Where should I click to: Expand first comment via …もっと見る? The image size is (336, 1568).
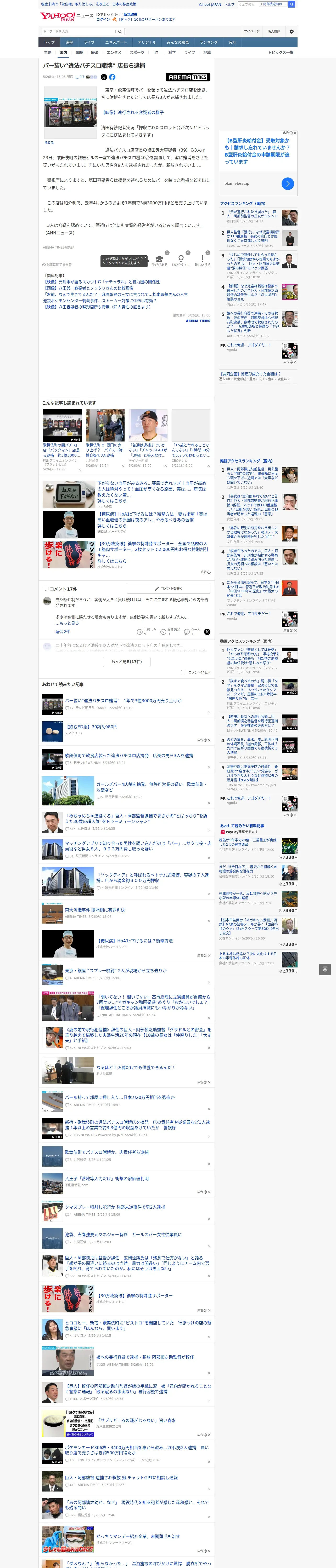(67, 623)
